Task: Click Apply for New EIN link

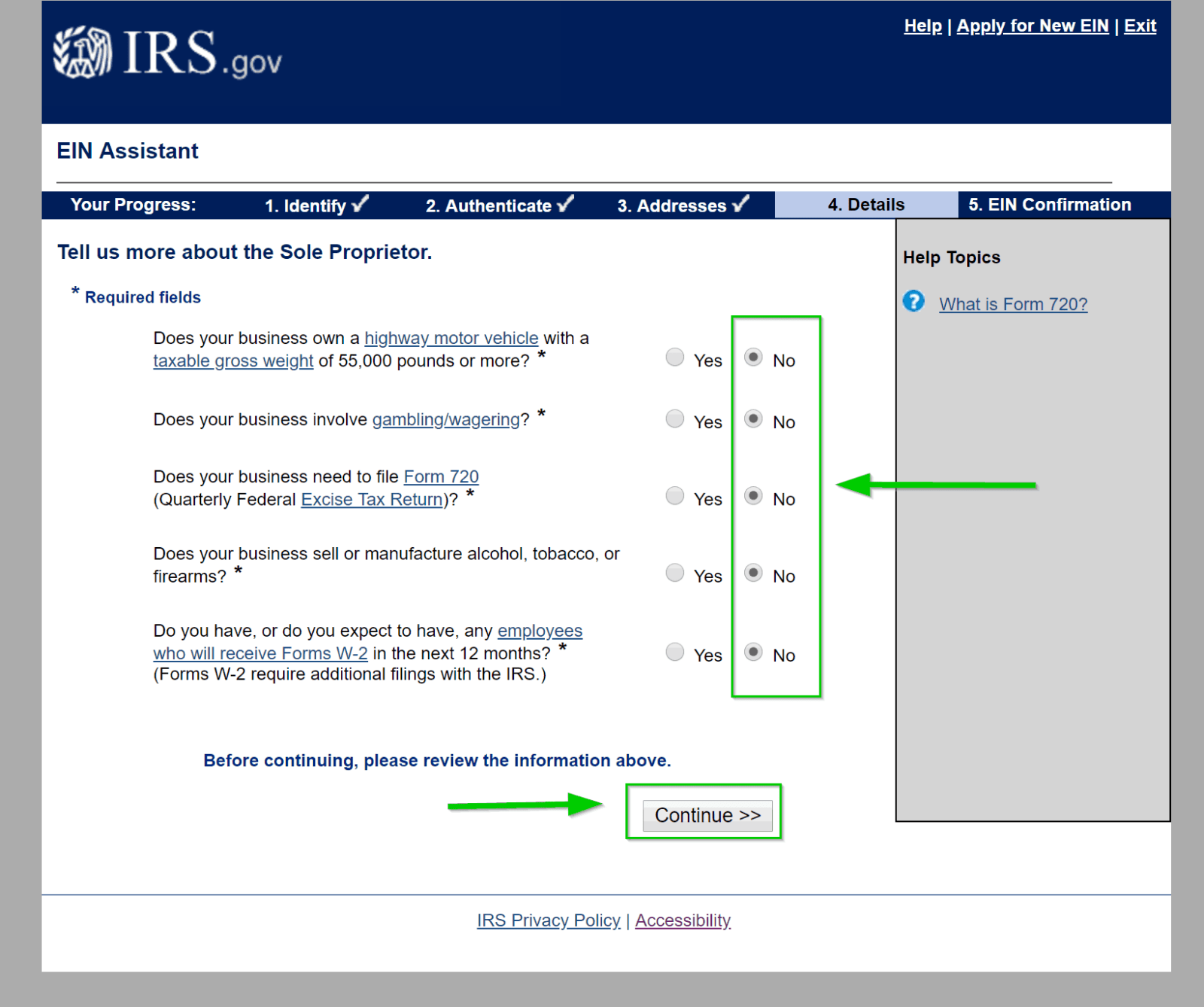Action: coord(1032,26)
